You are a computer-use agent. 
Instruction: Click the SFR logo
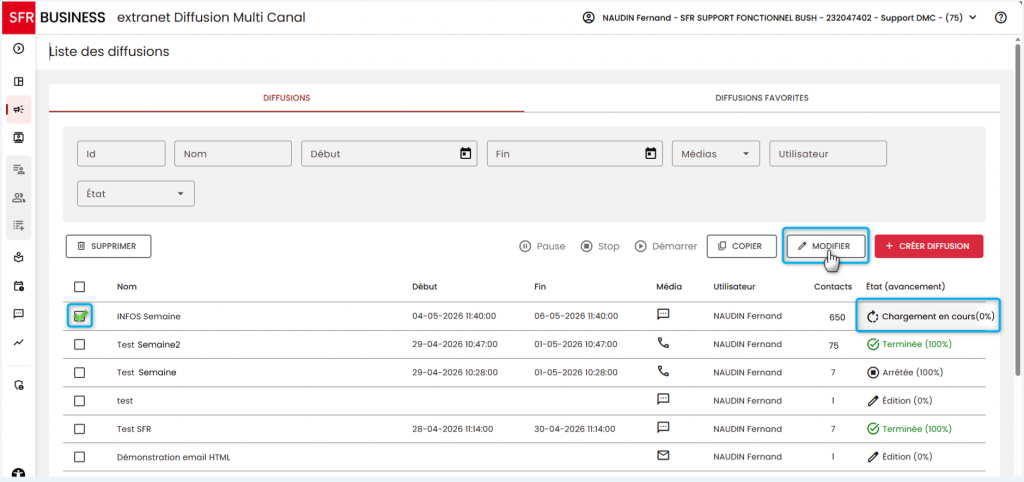click(18, 17)
